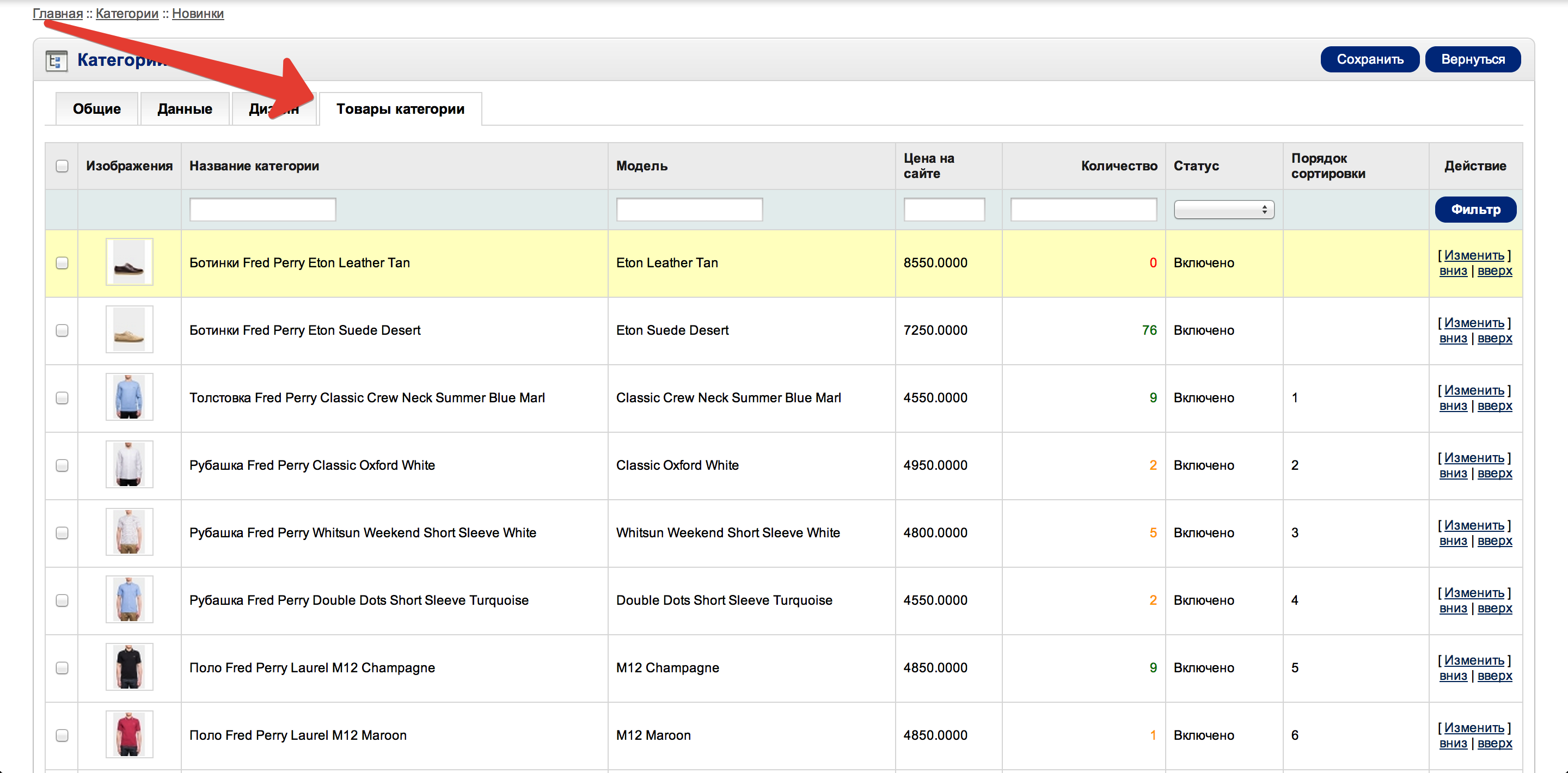Image resolution: width=1568 pixels, height=773 pixels.
Task: Click Изменить for Eton Suede Desert
Action: pos(1474,323)
